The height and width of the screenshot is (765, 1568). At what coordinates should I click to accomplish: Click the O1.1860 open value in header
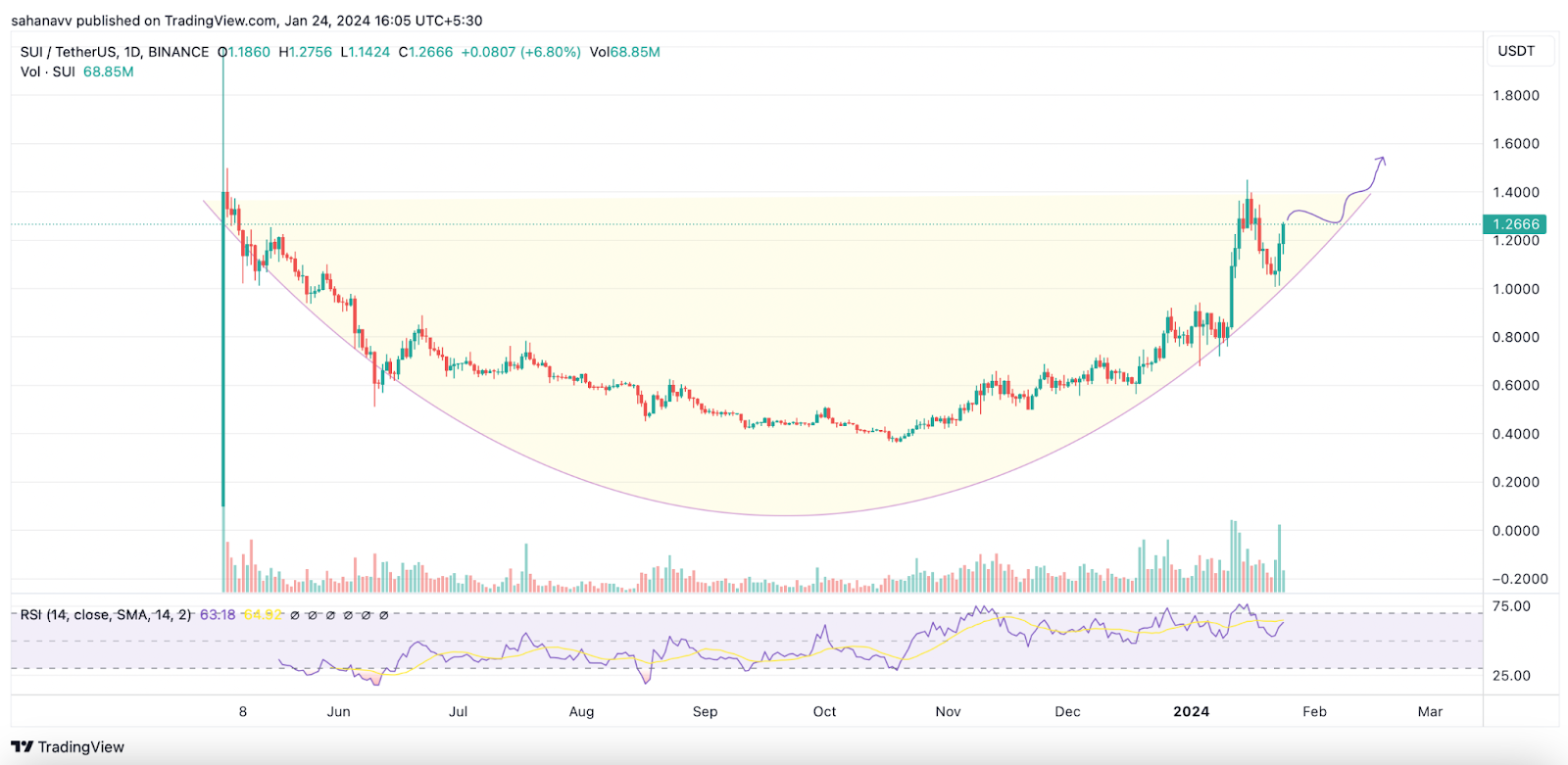[x=244, y=52]
